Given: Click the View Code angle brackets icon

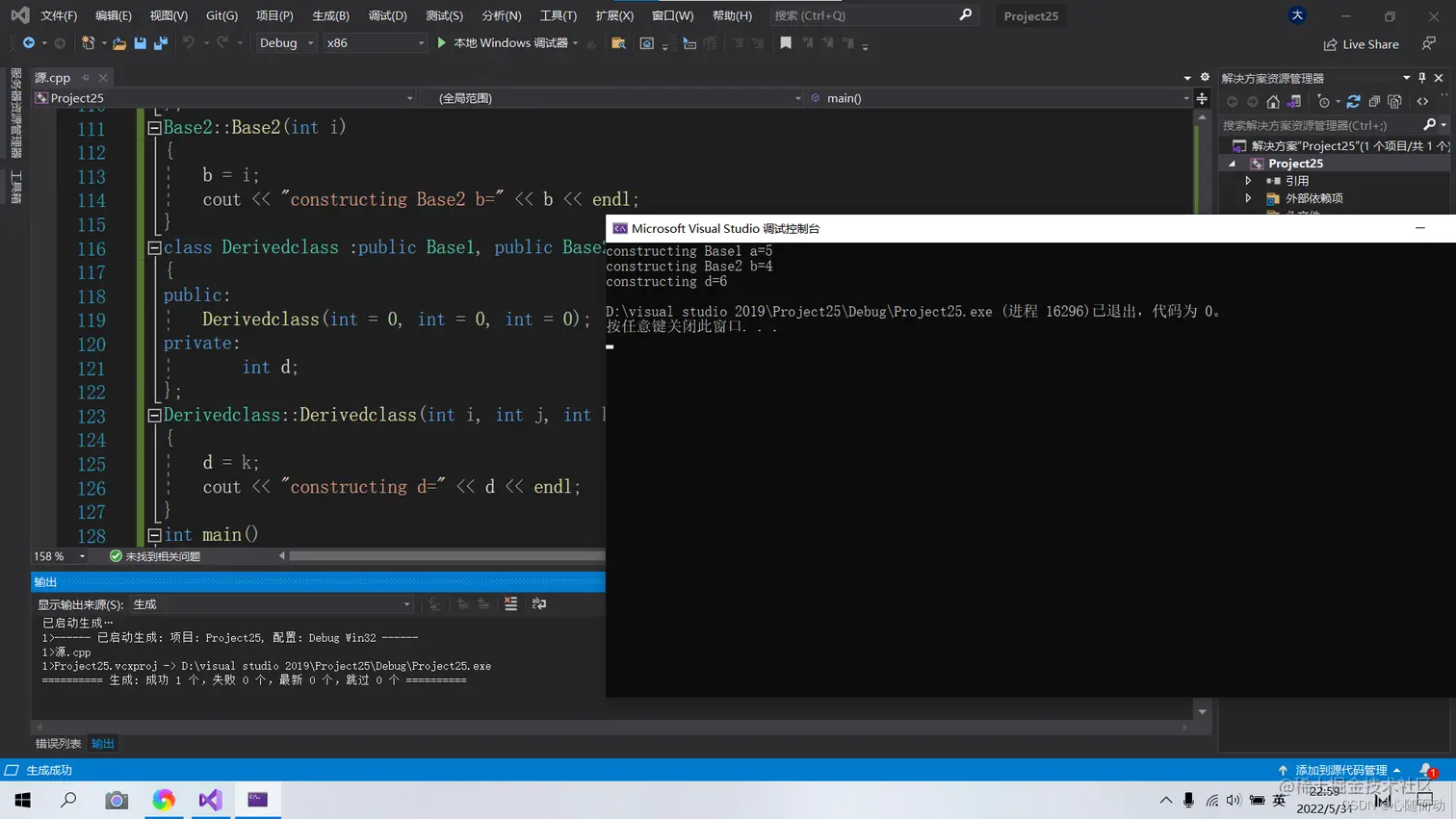Looking at the screenshot, I should [x=1423, y=102].
